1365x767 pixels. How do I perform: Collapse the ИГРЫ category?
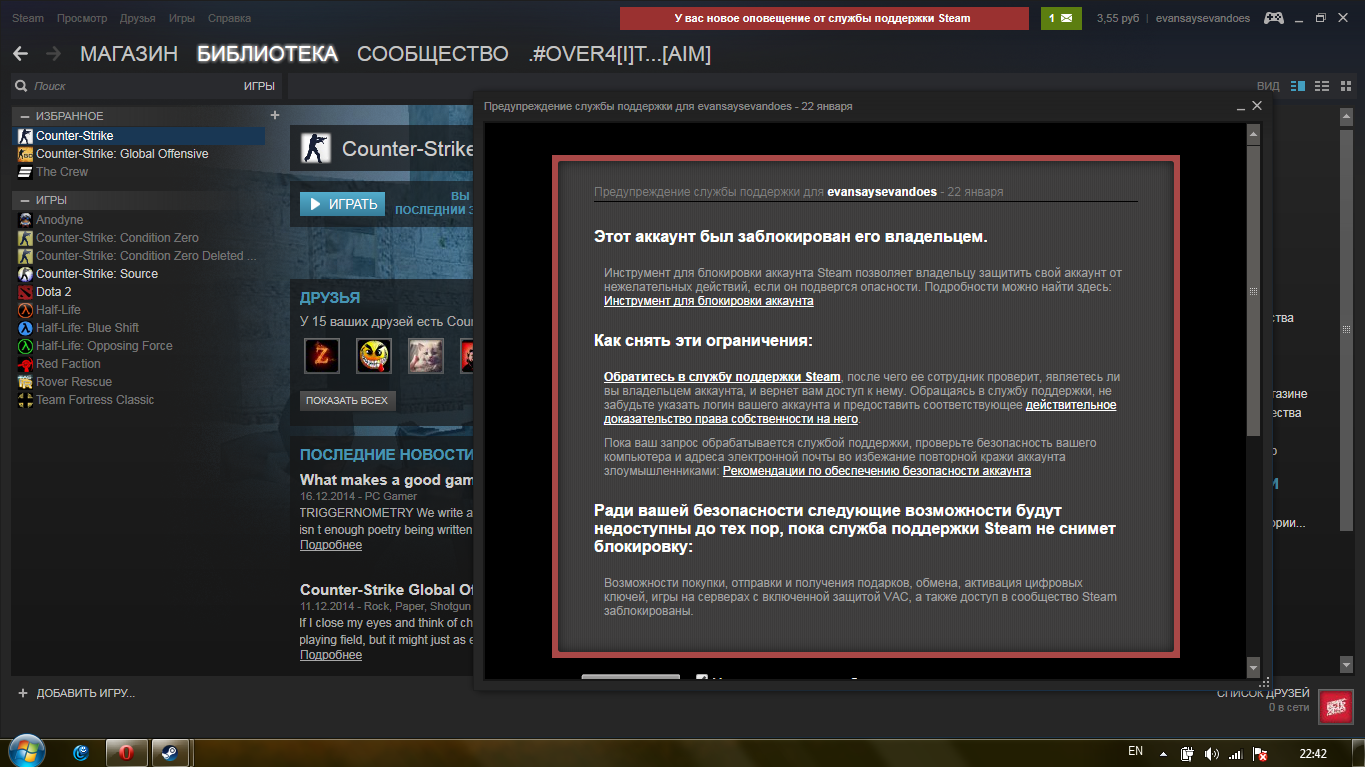[x=25, y=200]
